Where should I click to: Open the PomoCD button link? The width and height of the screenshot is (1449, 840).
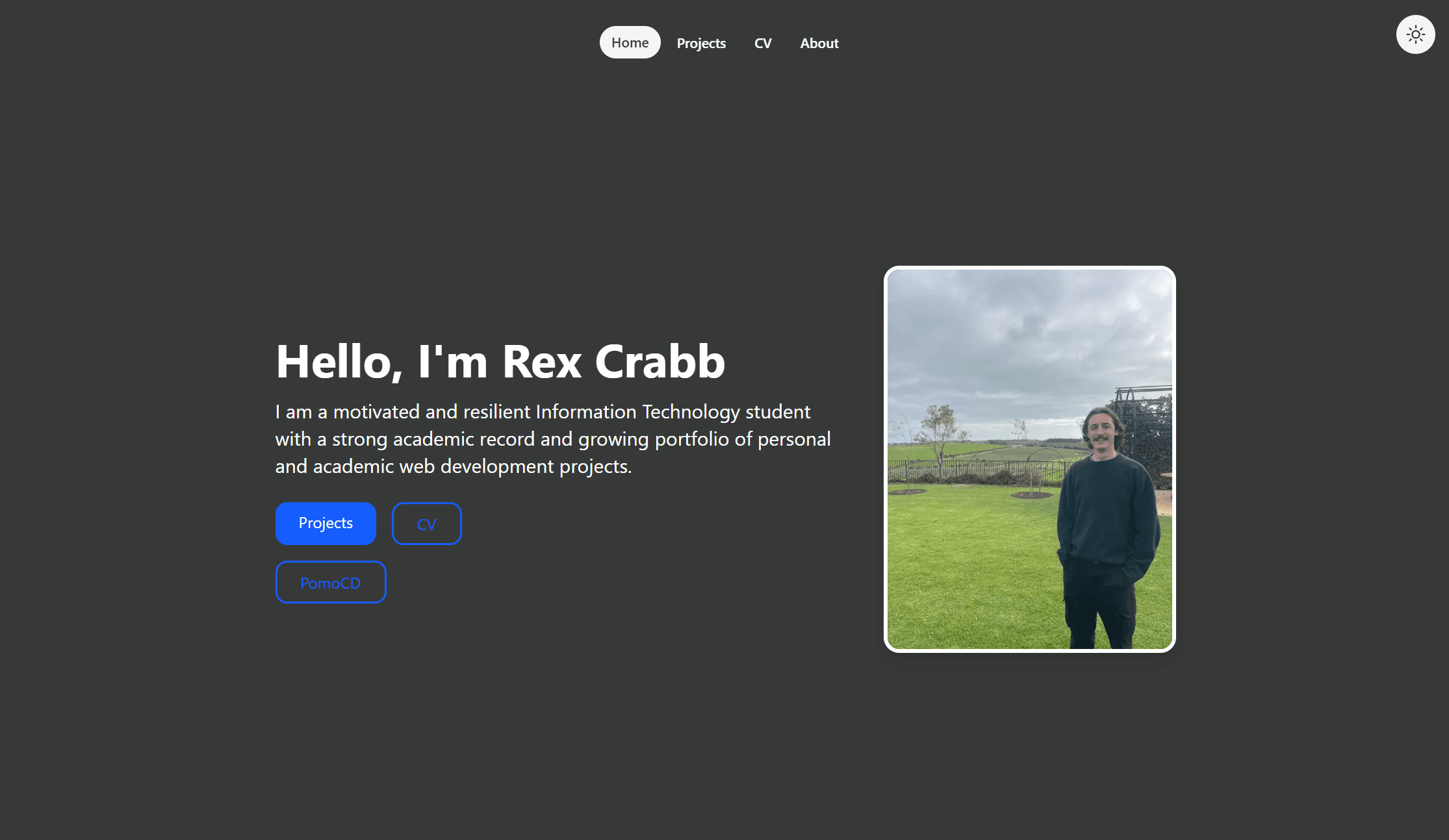pyautogui.click(x=331, y=582)
